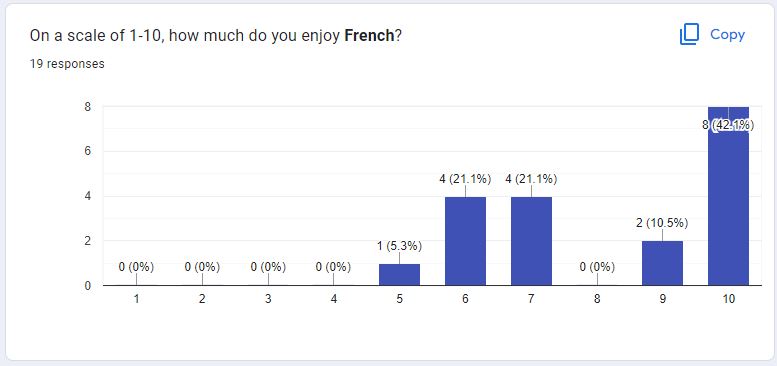Click the 2 (10.5%) data label
This screenshot has width=777, height=366.
[662, 223]
